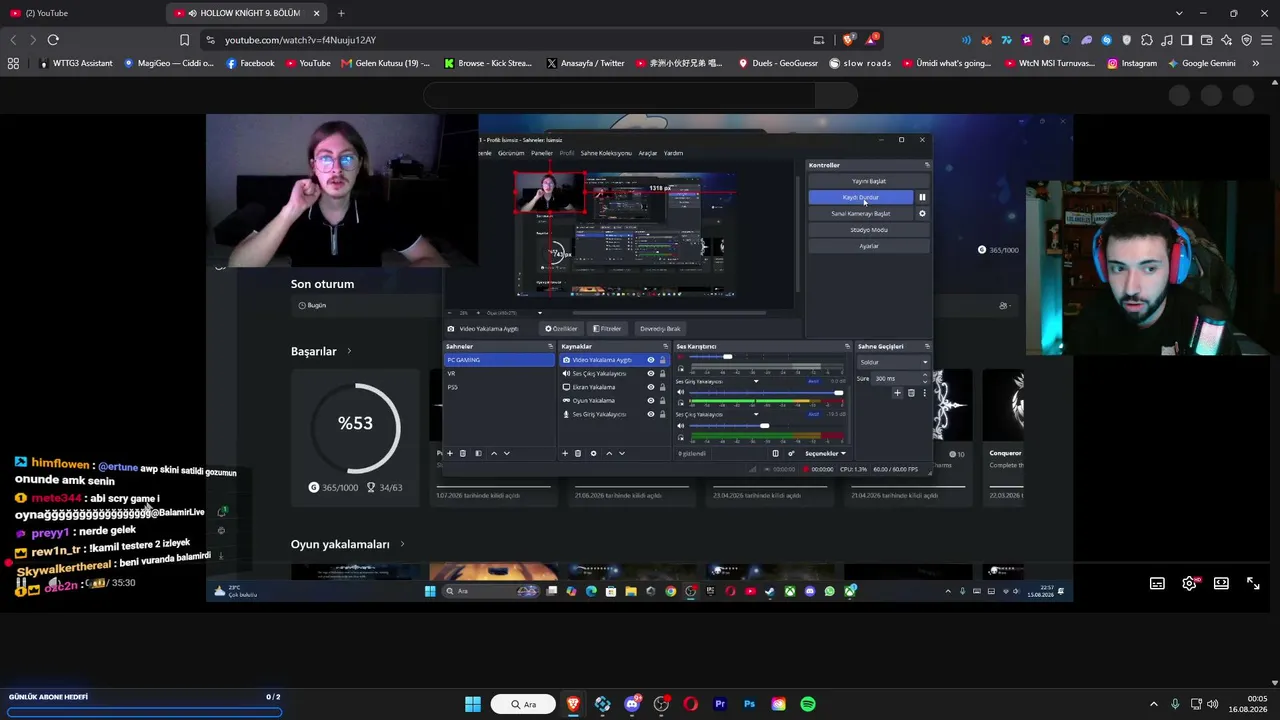Click the trash icon under the Kaynaklar list

(579, 453)
